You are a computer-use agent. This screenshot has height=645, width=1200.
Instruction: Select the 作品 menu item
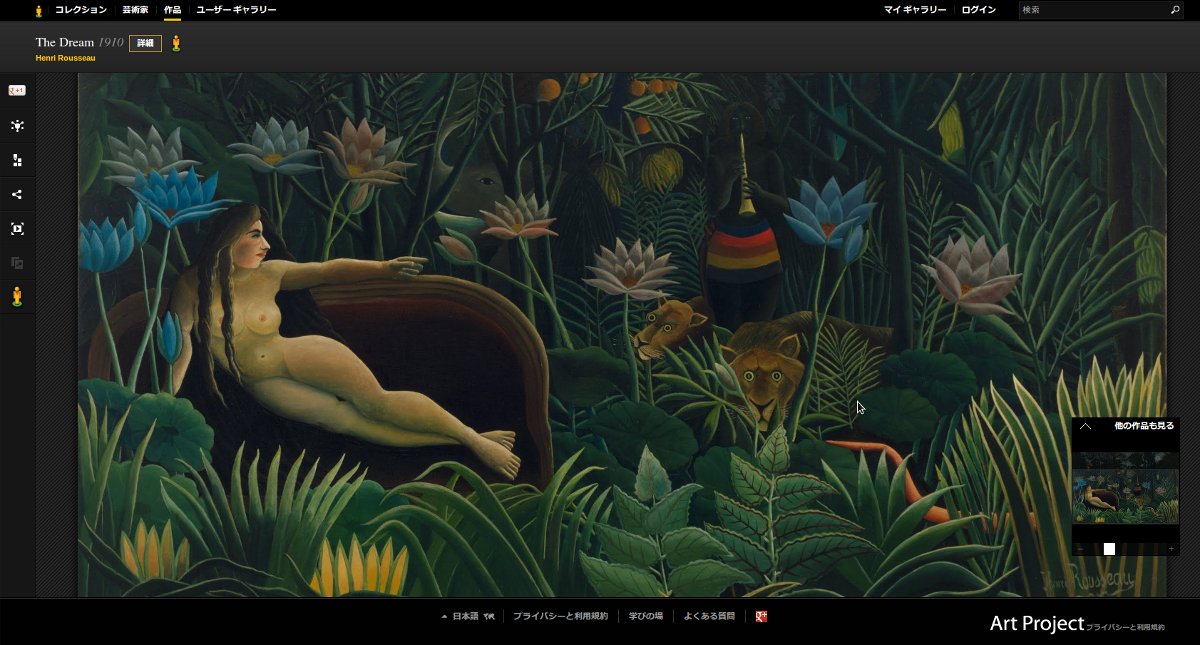click(x=173, y=10)
